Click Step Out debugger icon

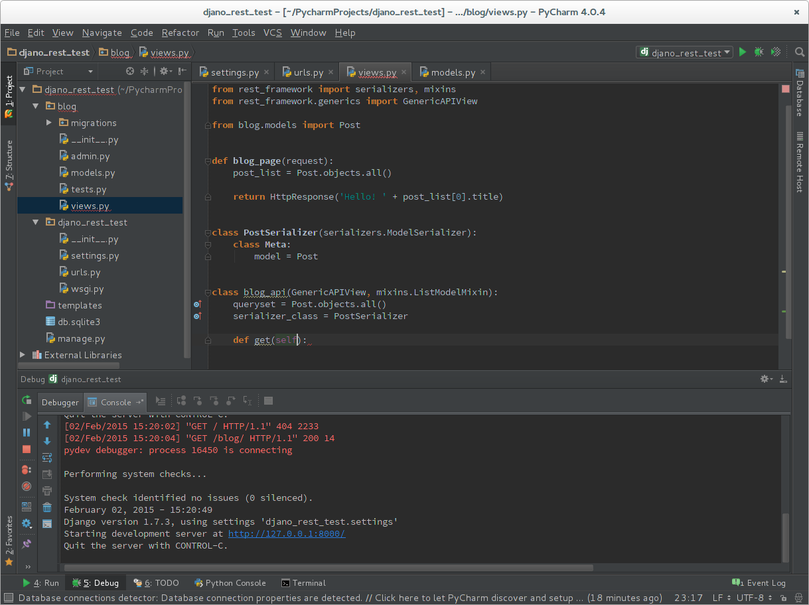click(x=231, y=401)
